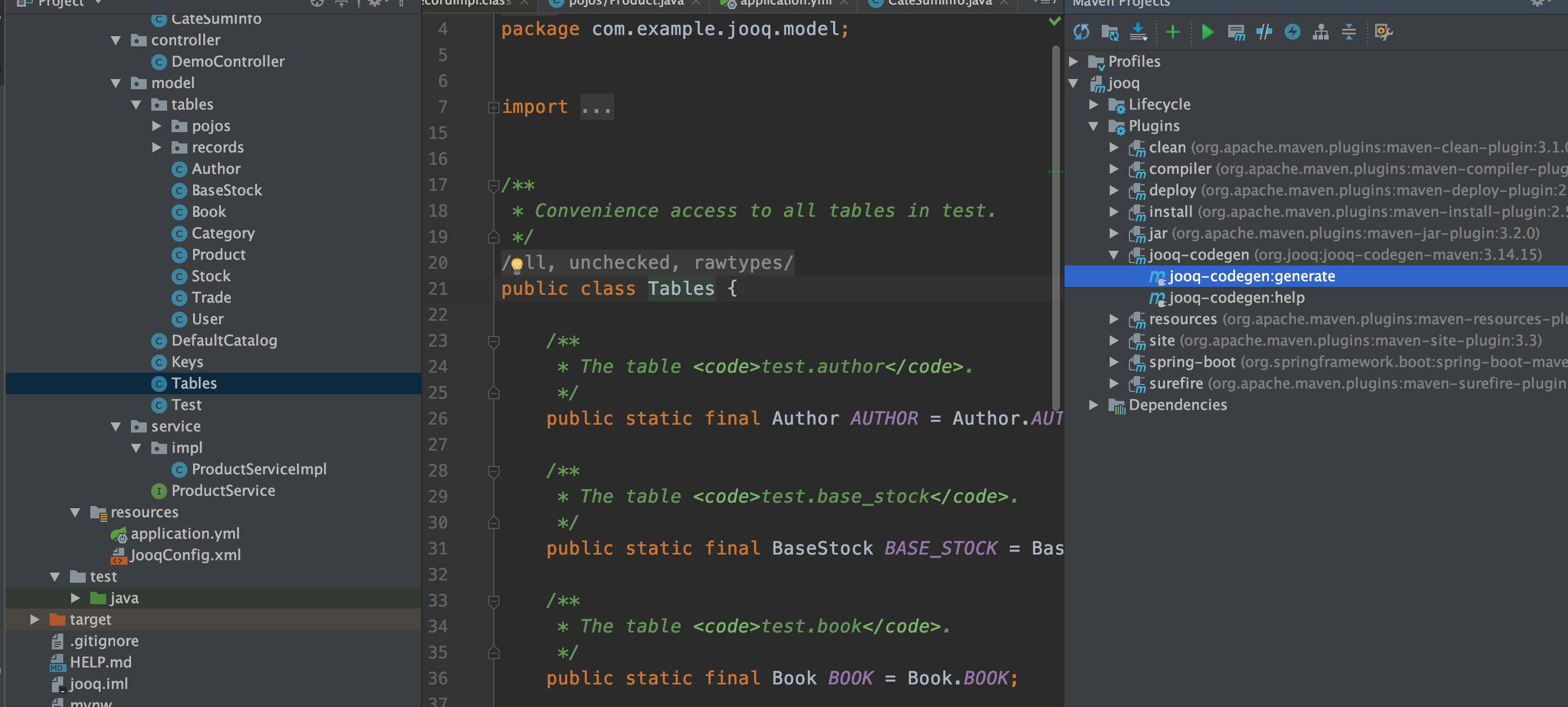Click the folded '...' import placeholder
The height and width of the screenshot is (707, 1568).
(596, 108)
